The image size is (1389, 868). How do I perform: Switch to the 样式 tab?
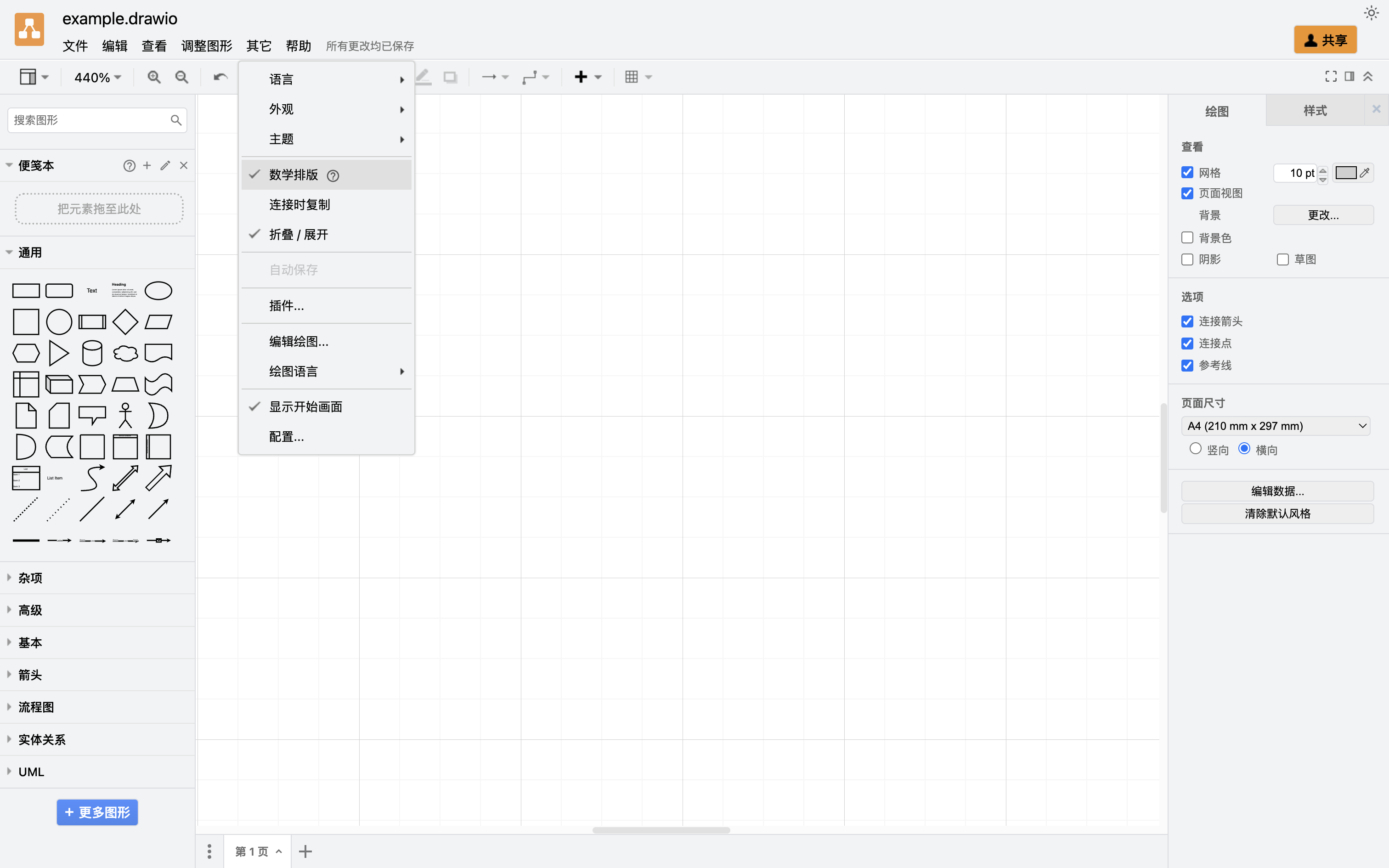point(1315,111)
